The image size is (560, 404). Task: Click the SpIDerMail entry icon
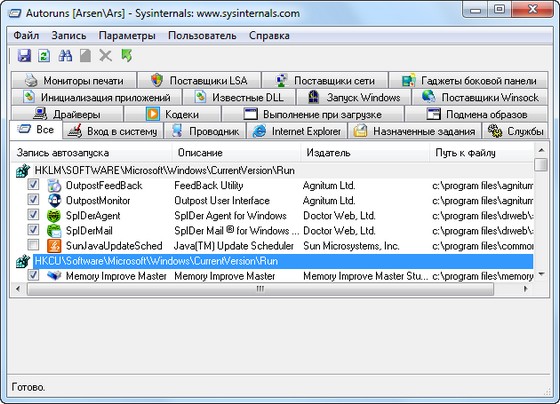(54, 231)
